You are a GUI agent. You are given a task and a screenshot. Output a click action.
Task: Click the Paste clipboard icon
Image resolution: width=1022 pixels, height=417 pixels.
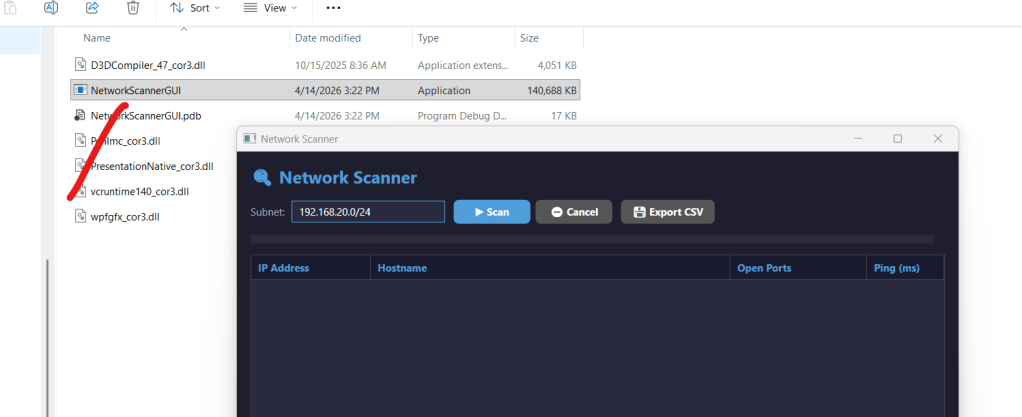click(11, 8)
